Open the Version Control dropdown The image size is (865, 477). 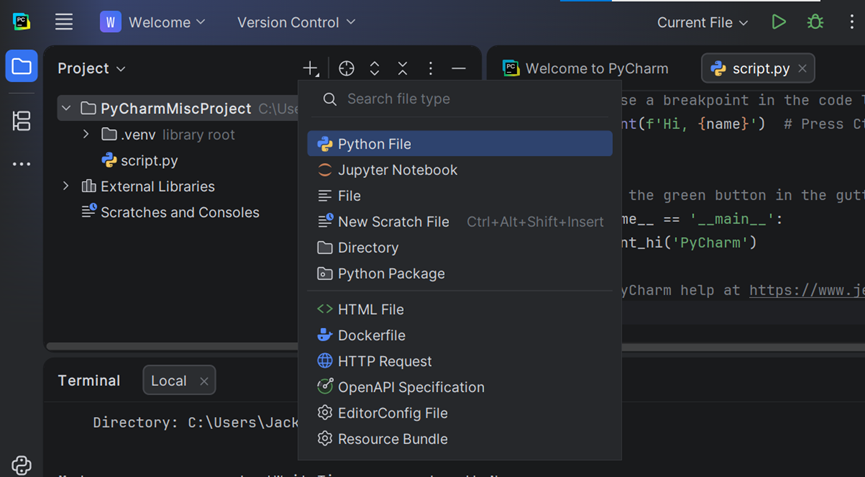click(x=296, y=22)
